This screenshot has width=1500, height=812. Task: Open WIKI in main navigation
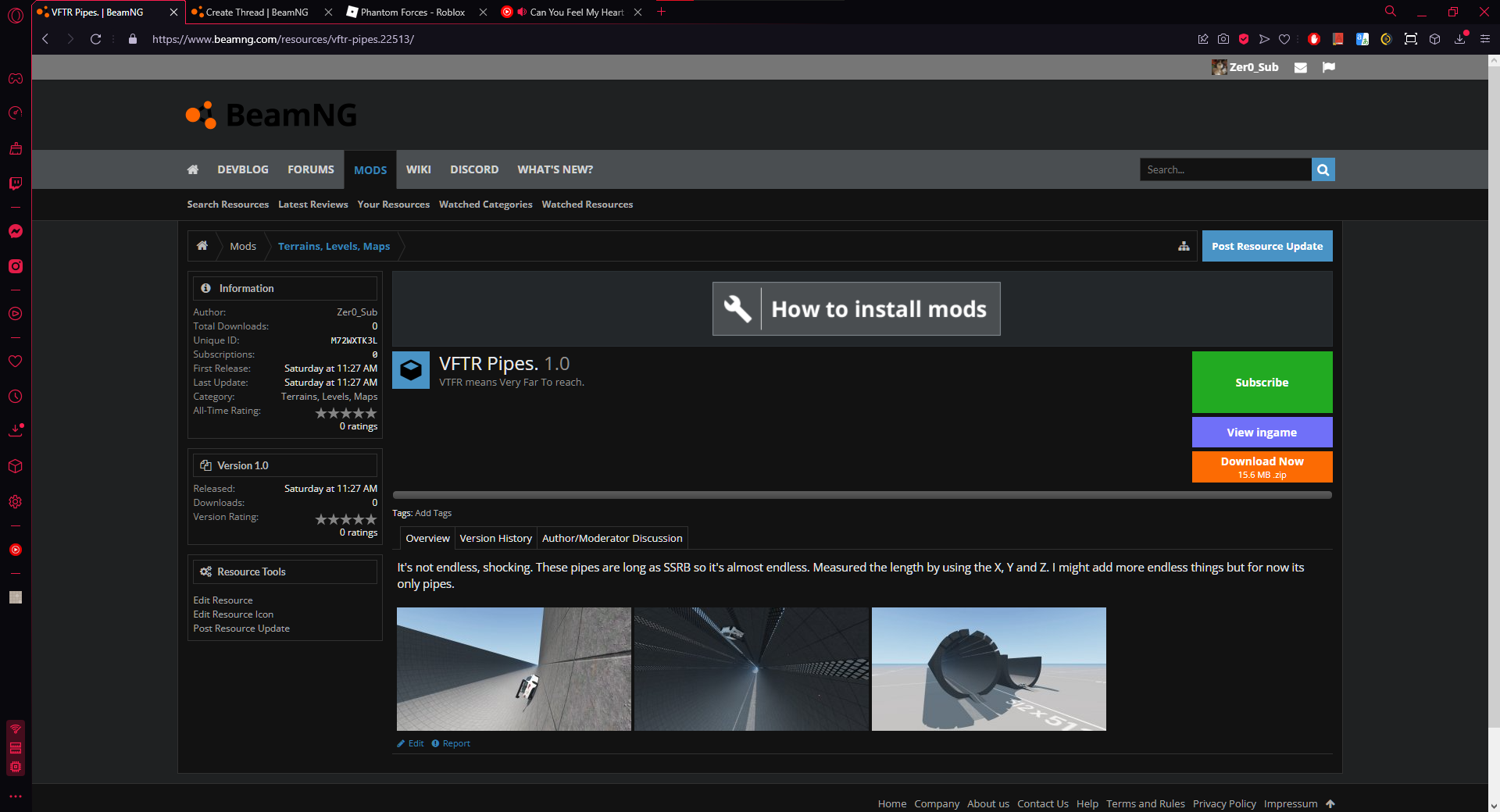pos(418,169)
